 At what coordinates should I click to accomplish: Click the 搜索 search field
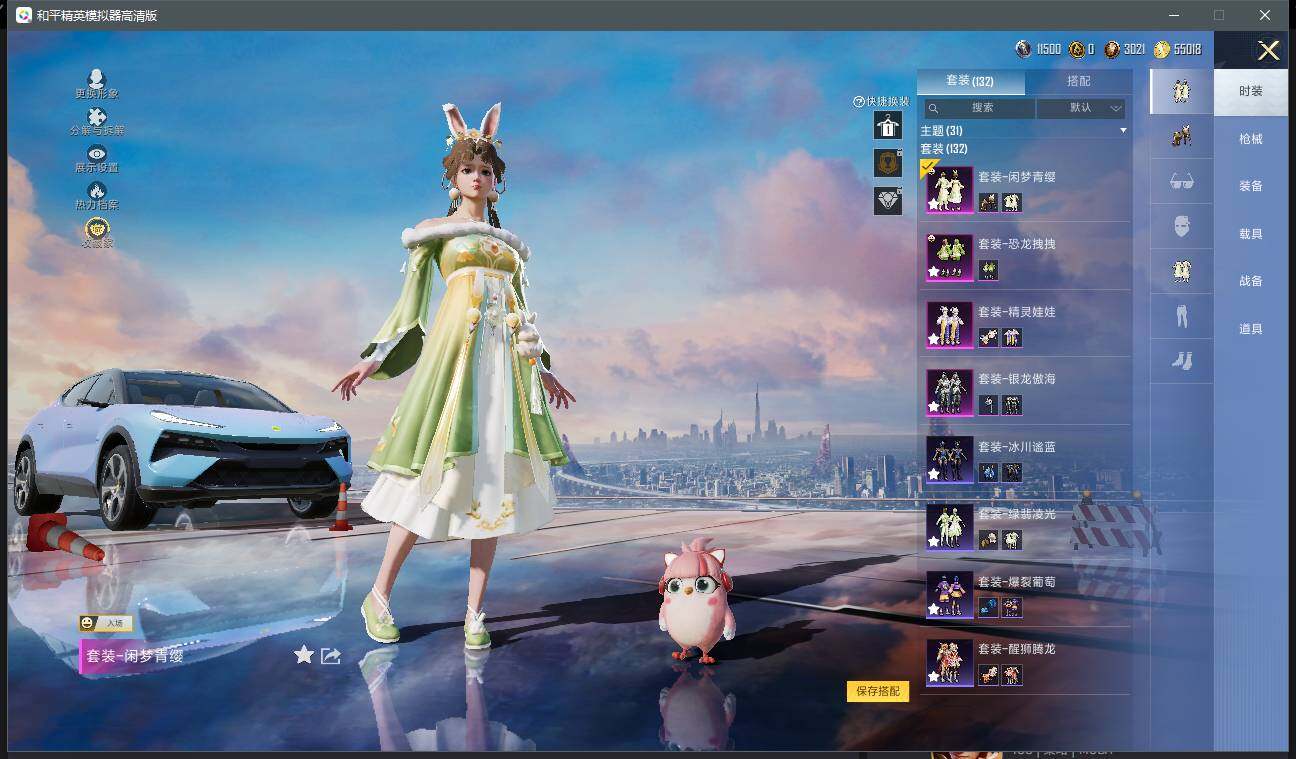tap(978, 108)
